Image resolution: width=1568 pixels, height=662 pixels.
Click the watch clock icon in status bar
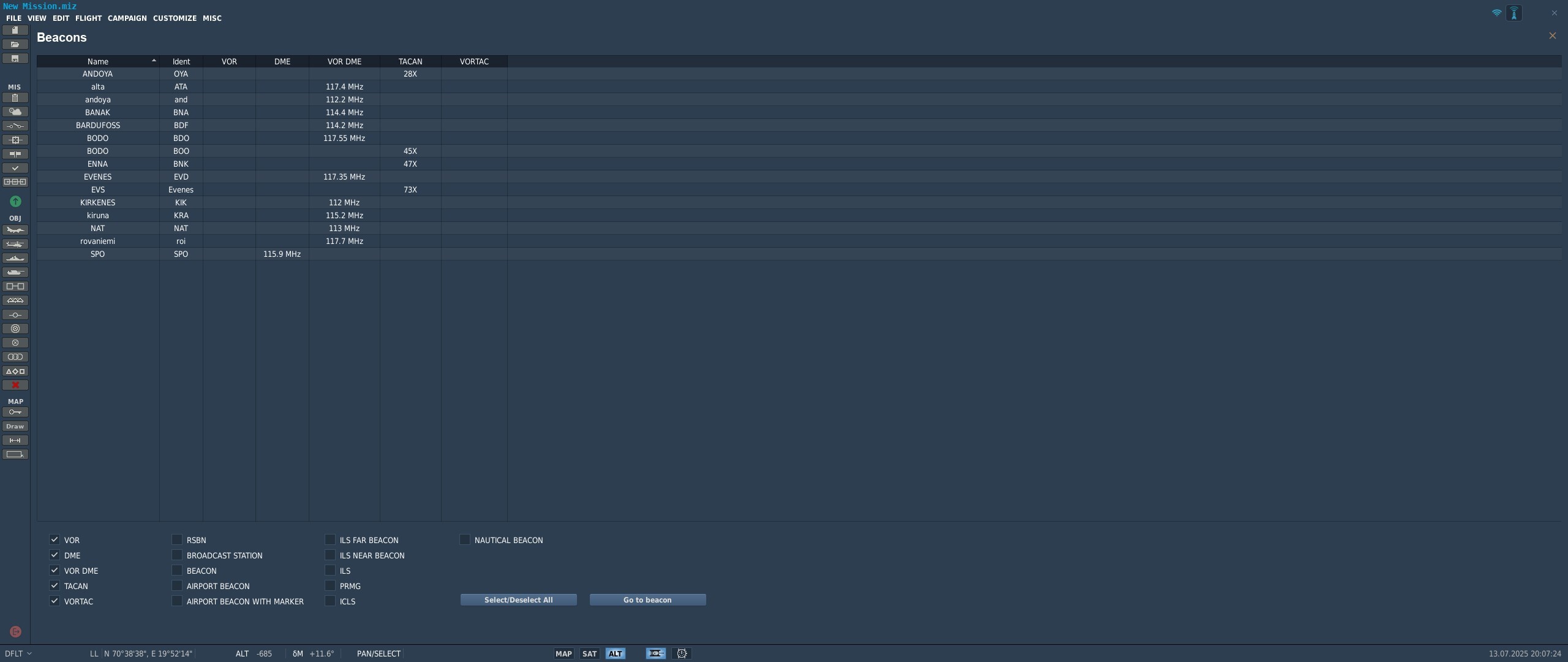coord(682,653)
